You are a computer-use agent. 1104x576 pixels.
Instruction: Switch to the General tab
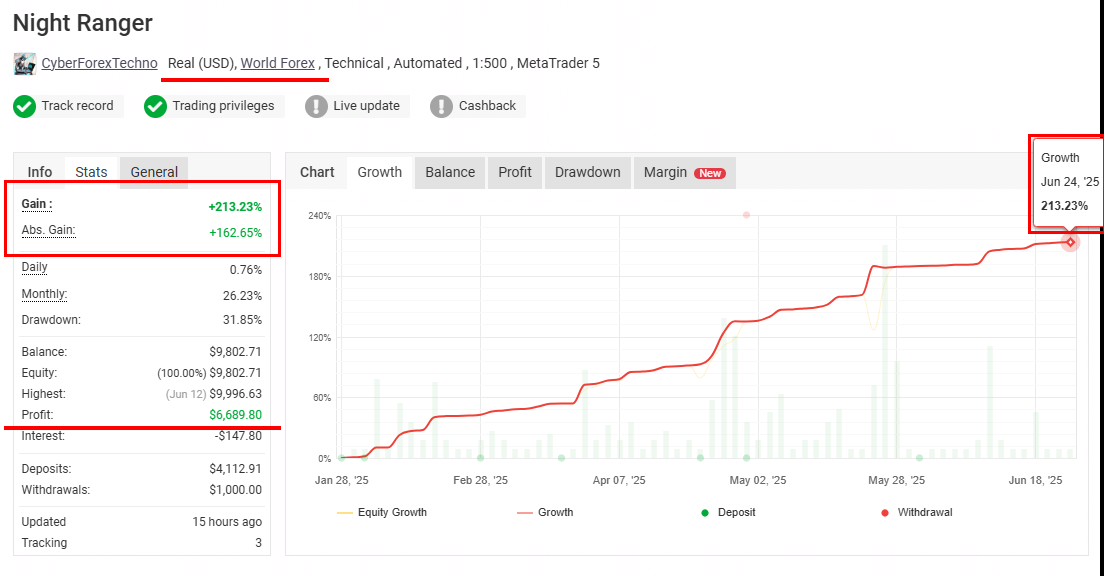153,172
